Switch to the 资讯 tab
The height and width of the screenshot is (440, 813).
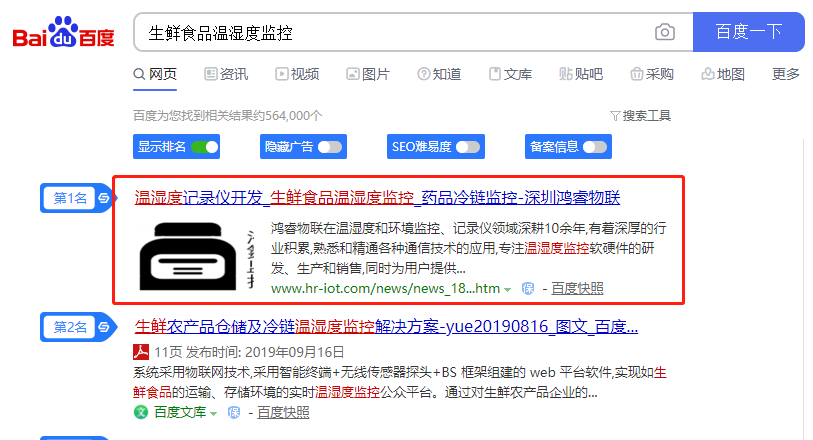point(226,74)
